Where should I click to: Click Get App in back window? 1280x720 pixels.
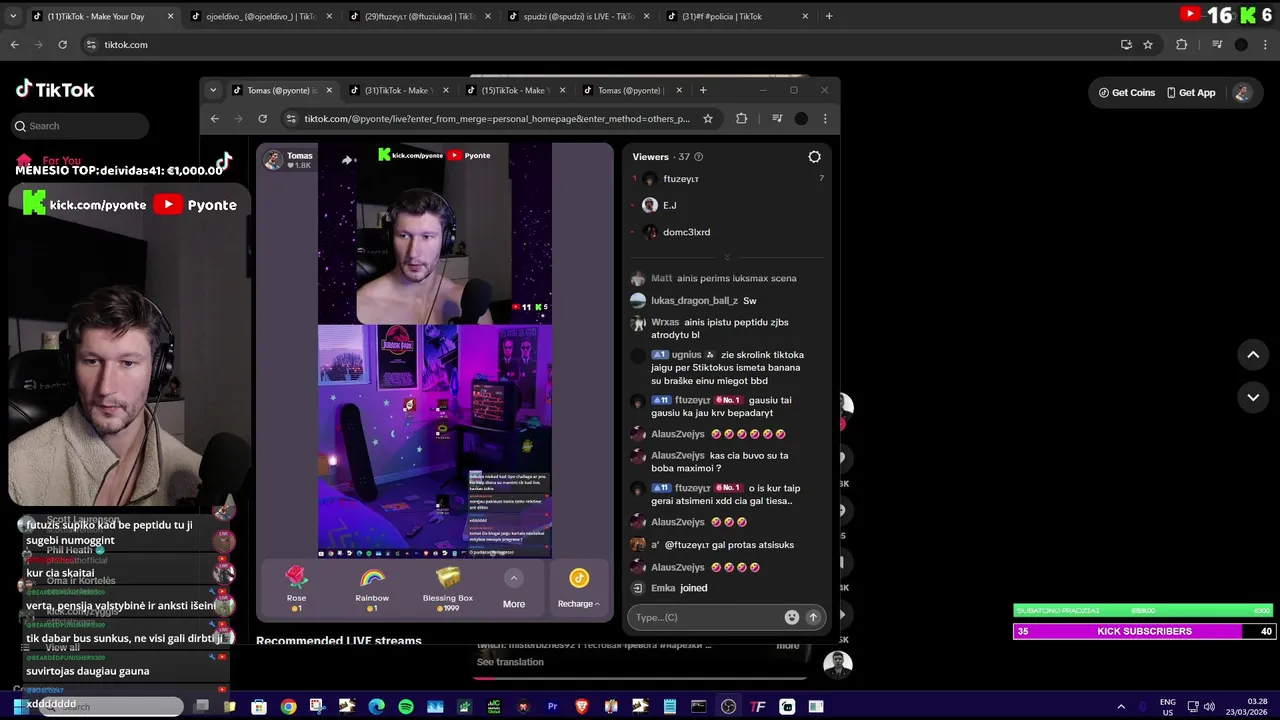coord(1191,93)
